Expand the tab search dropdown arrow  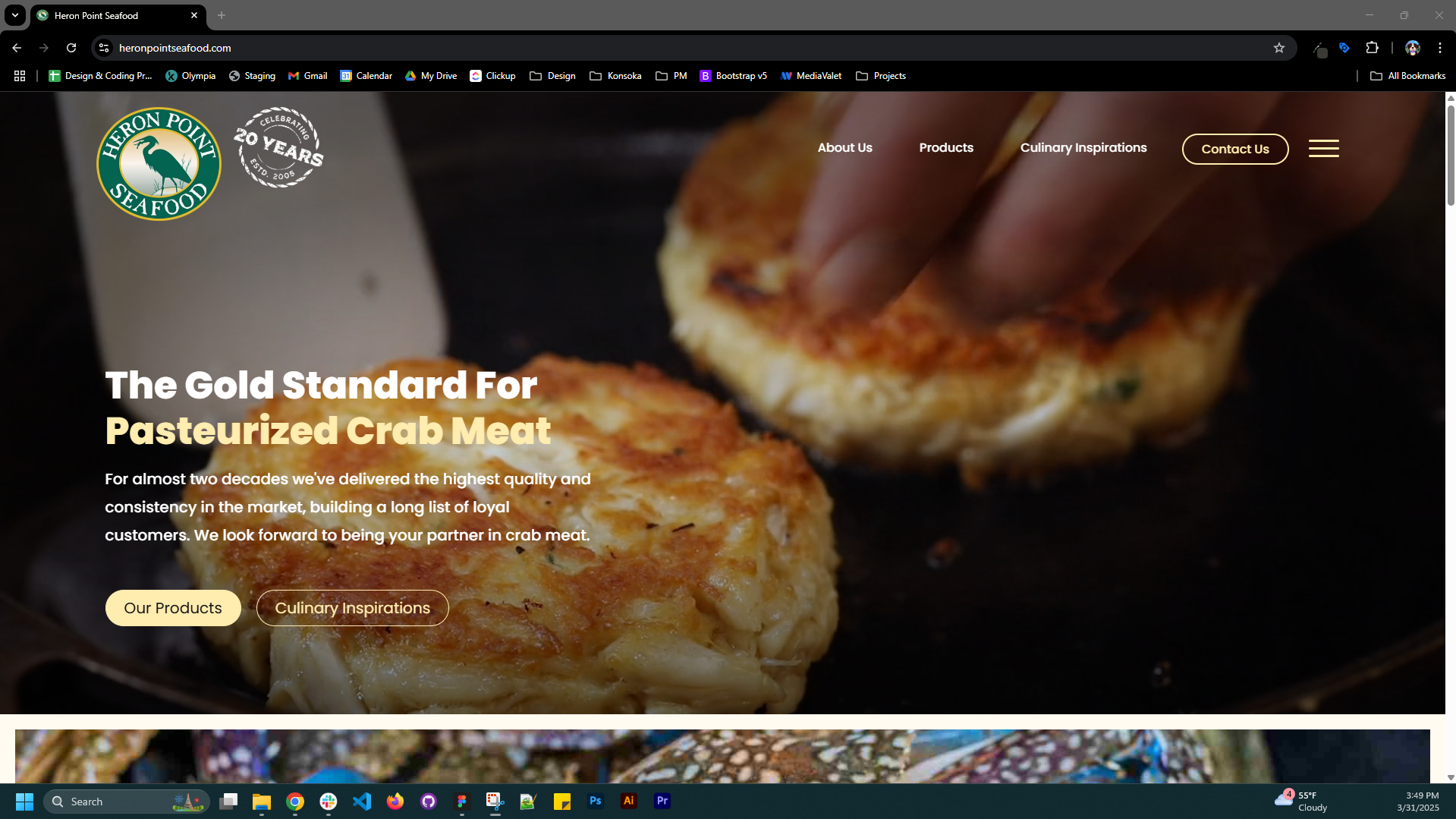pos(14,15)
